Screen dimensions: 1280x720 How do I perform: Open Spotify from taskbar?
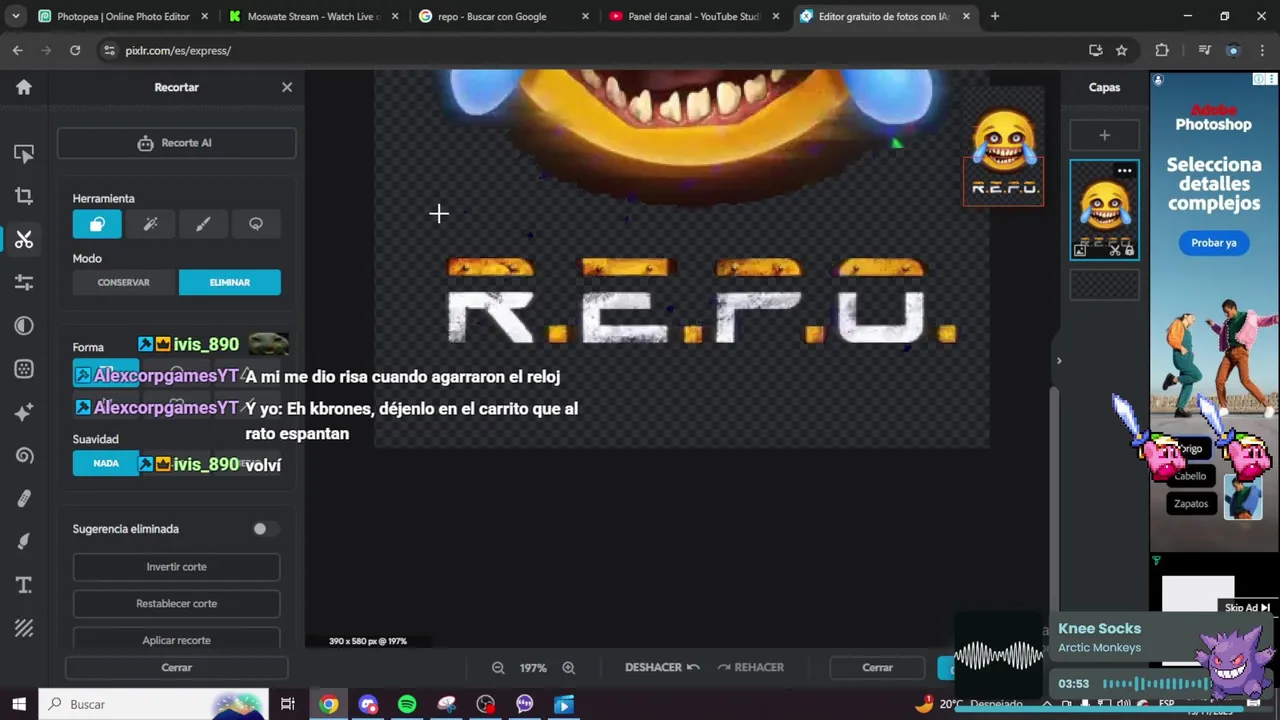coord(407,704)
